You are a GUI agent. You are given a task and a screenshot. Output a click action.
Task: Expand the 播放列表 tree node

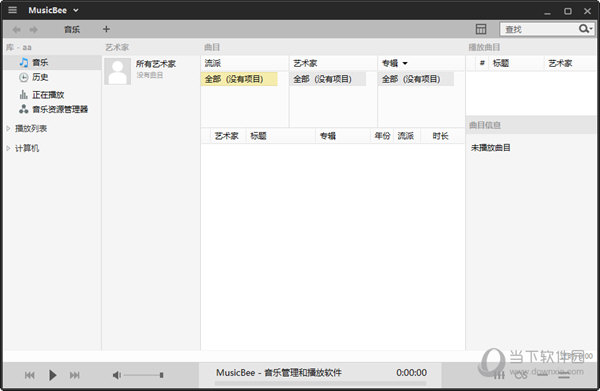pyautogui.click(x=8, y=129)
